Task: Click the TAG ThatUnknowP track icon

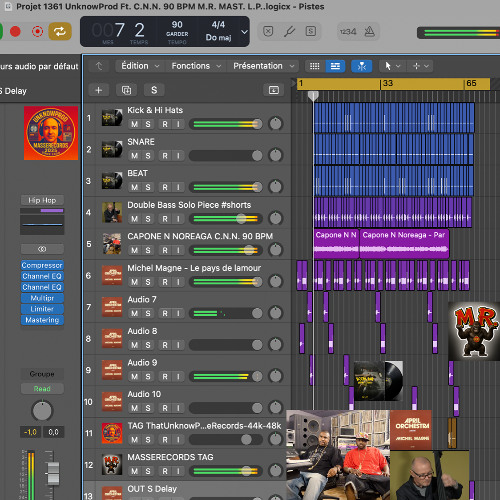Action: [x=112, y=433]
